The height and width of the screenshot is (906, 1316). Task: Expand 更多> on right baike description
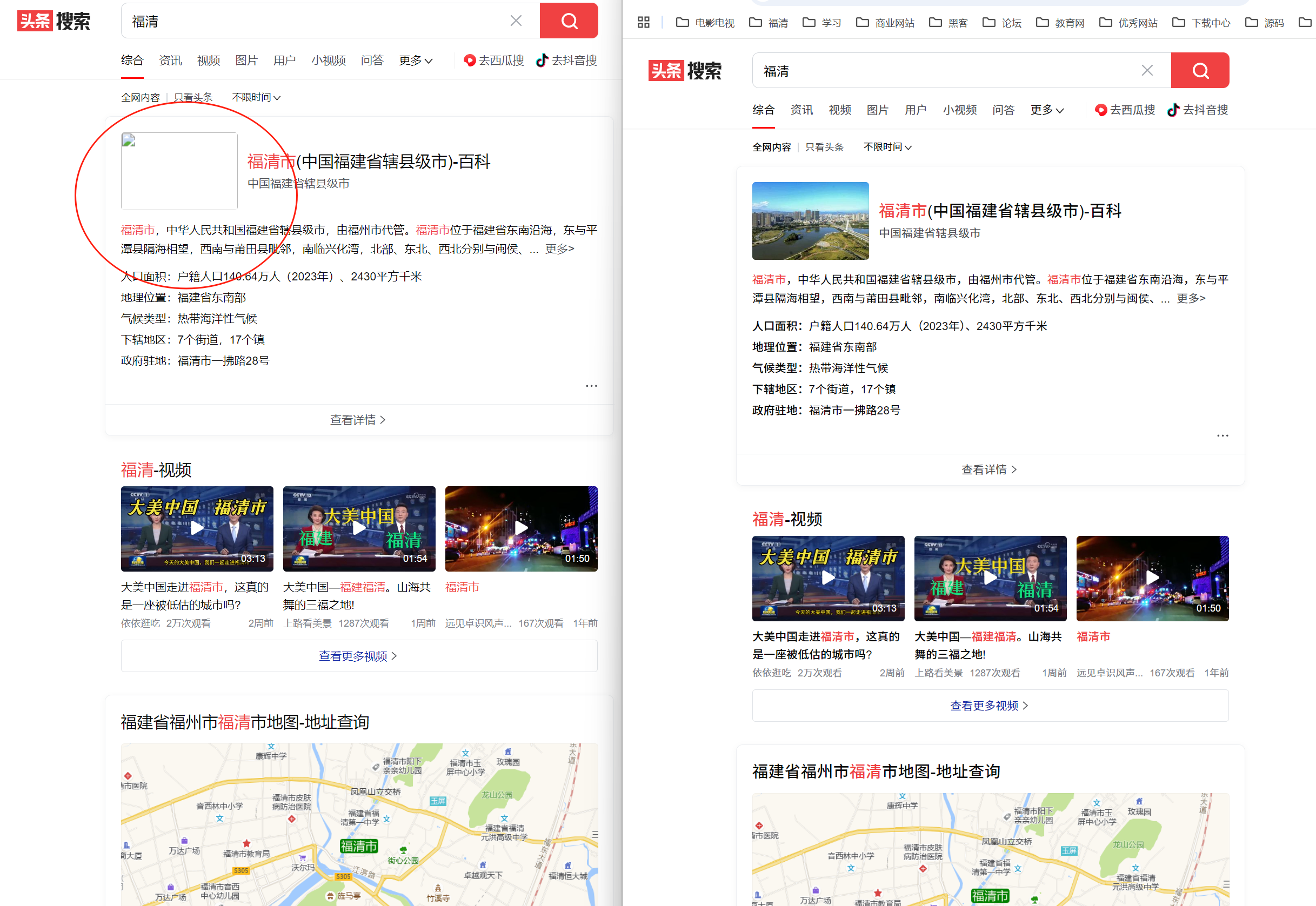pyautogui.click(x=1191, y=298)
